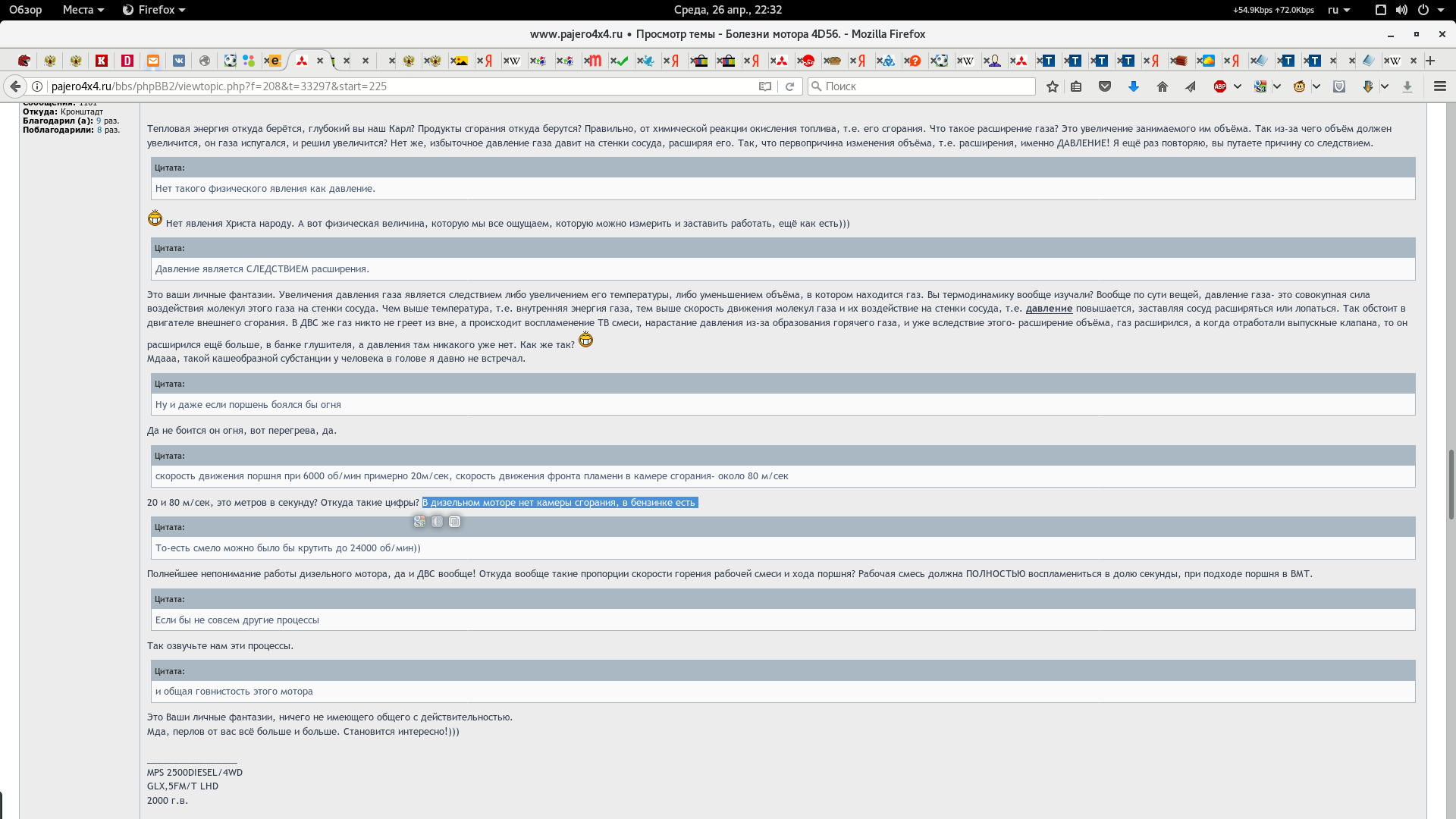Open the bookmarks list icon
1456x819 pixels.
[x=1076, y=86]
